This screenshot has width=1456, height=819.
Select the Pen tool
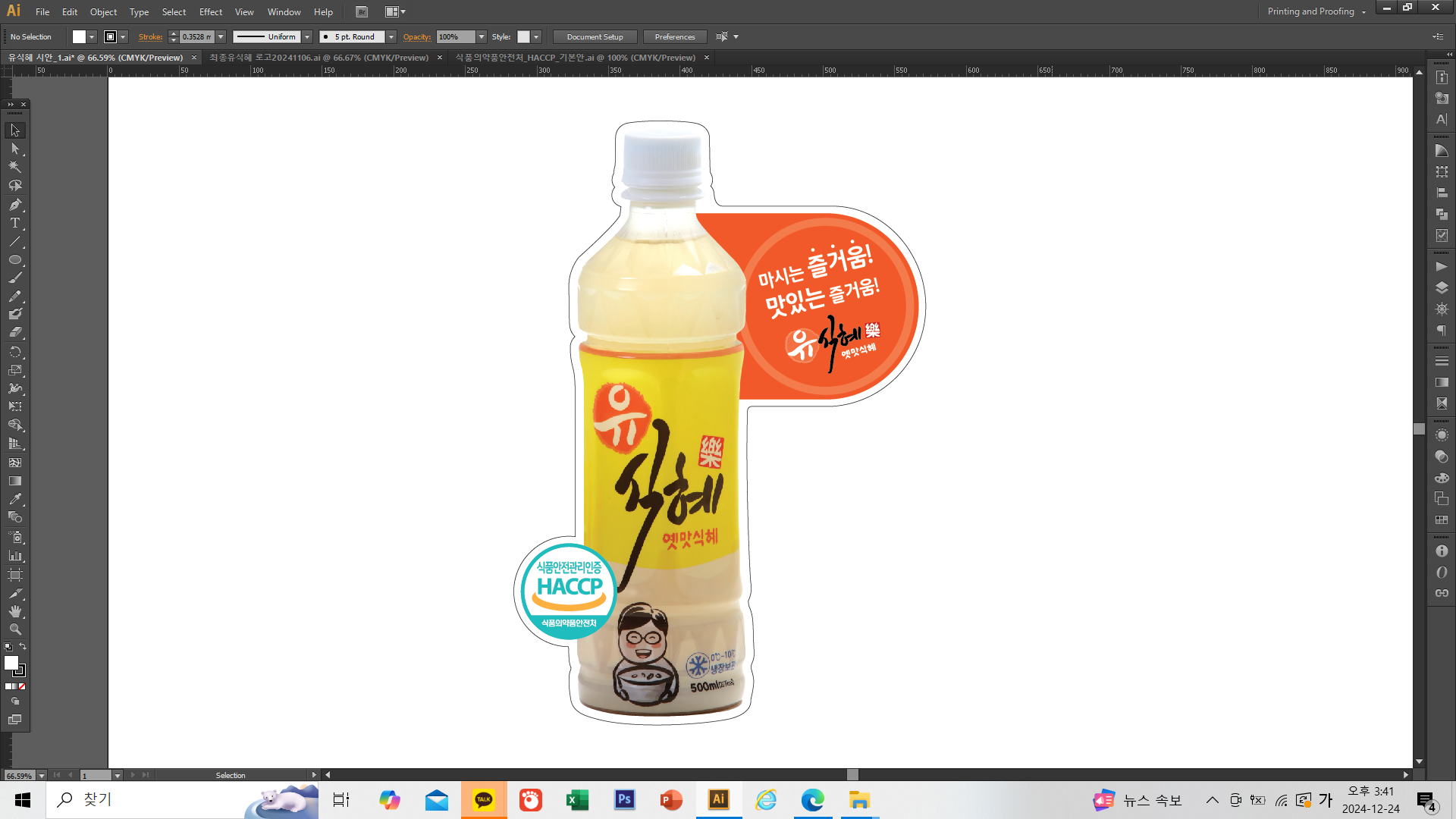15,205
